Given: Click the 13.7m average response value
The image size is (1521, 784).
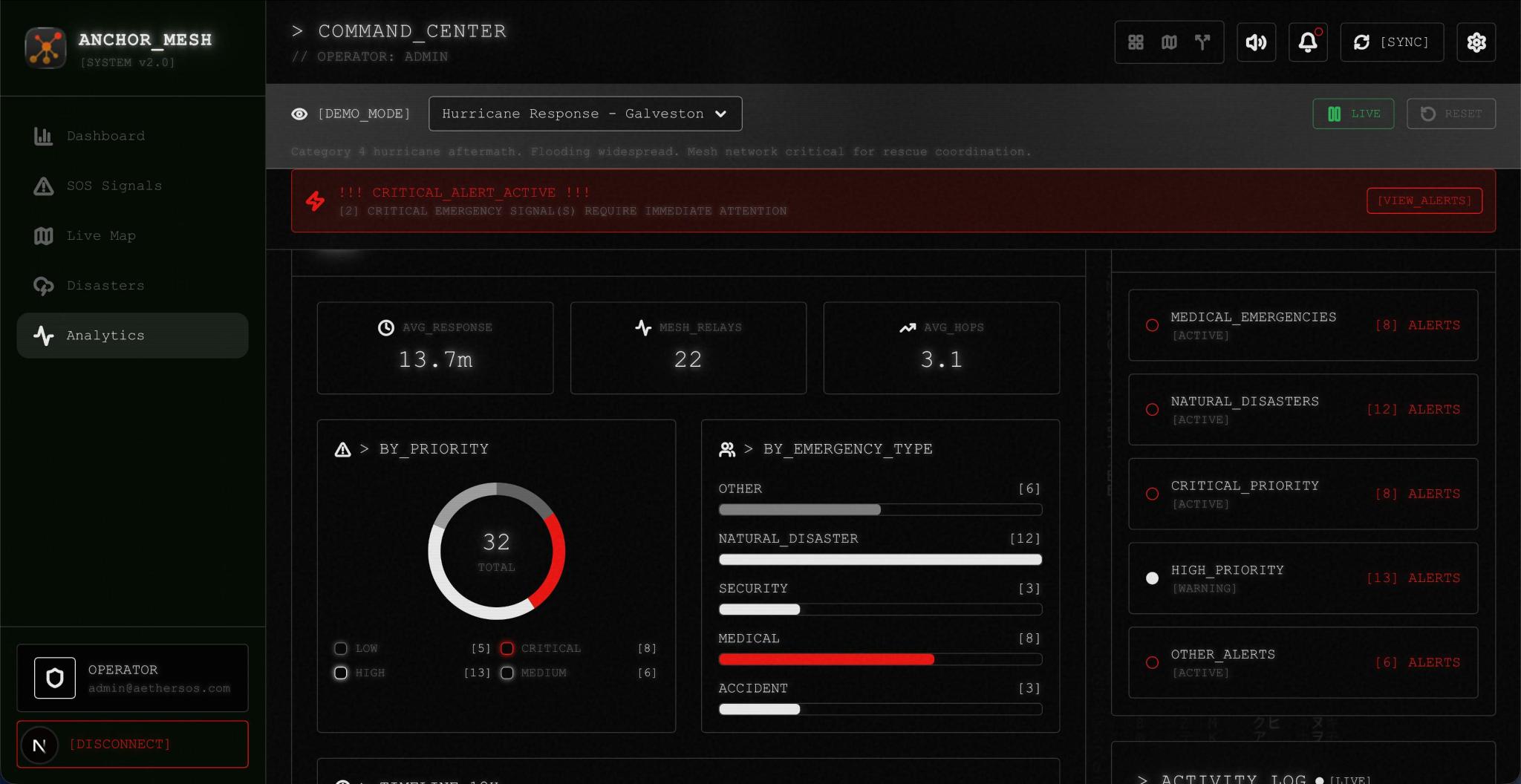Looking at the screenshot, I should tap(435, 360).
